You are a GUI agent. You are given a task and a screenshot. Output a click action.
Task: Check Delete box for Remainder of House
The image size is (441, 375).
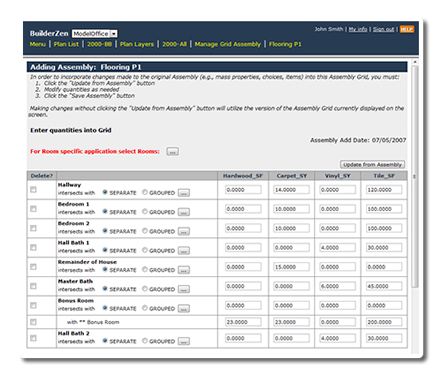pyautogui.click(x=33, y=267)
